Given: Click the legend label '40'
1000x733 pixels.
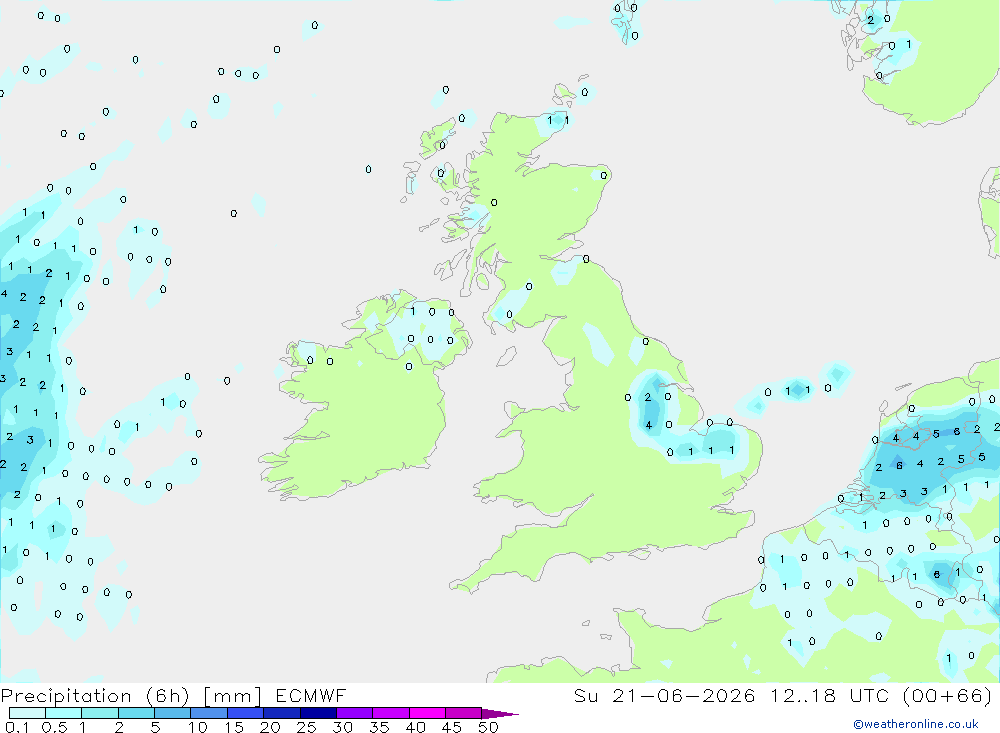Looking at the screenshot, I should click(x=415, y=727).
